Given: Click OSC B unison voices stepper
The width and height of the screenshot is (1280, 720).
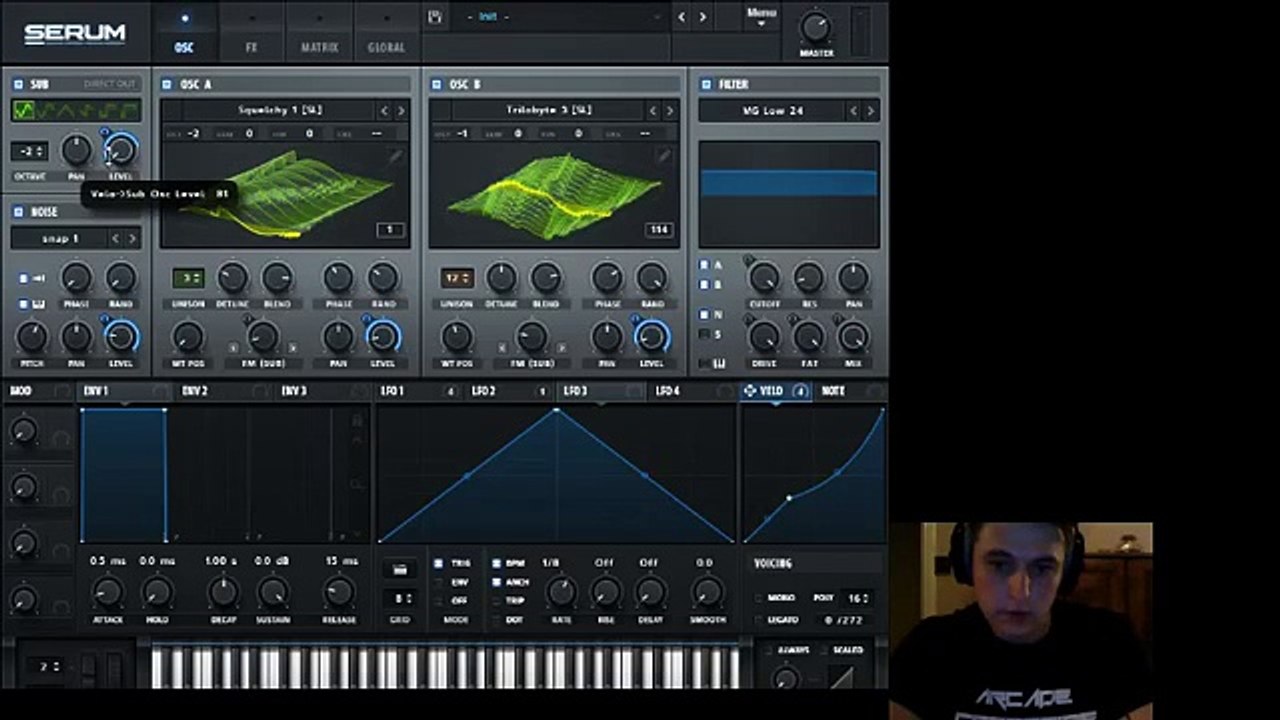Looking at the screenshot, I should [x=457, y=278].
